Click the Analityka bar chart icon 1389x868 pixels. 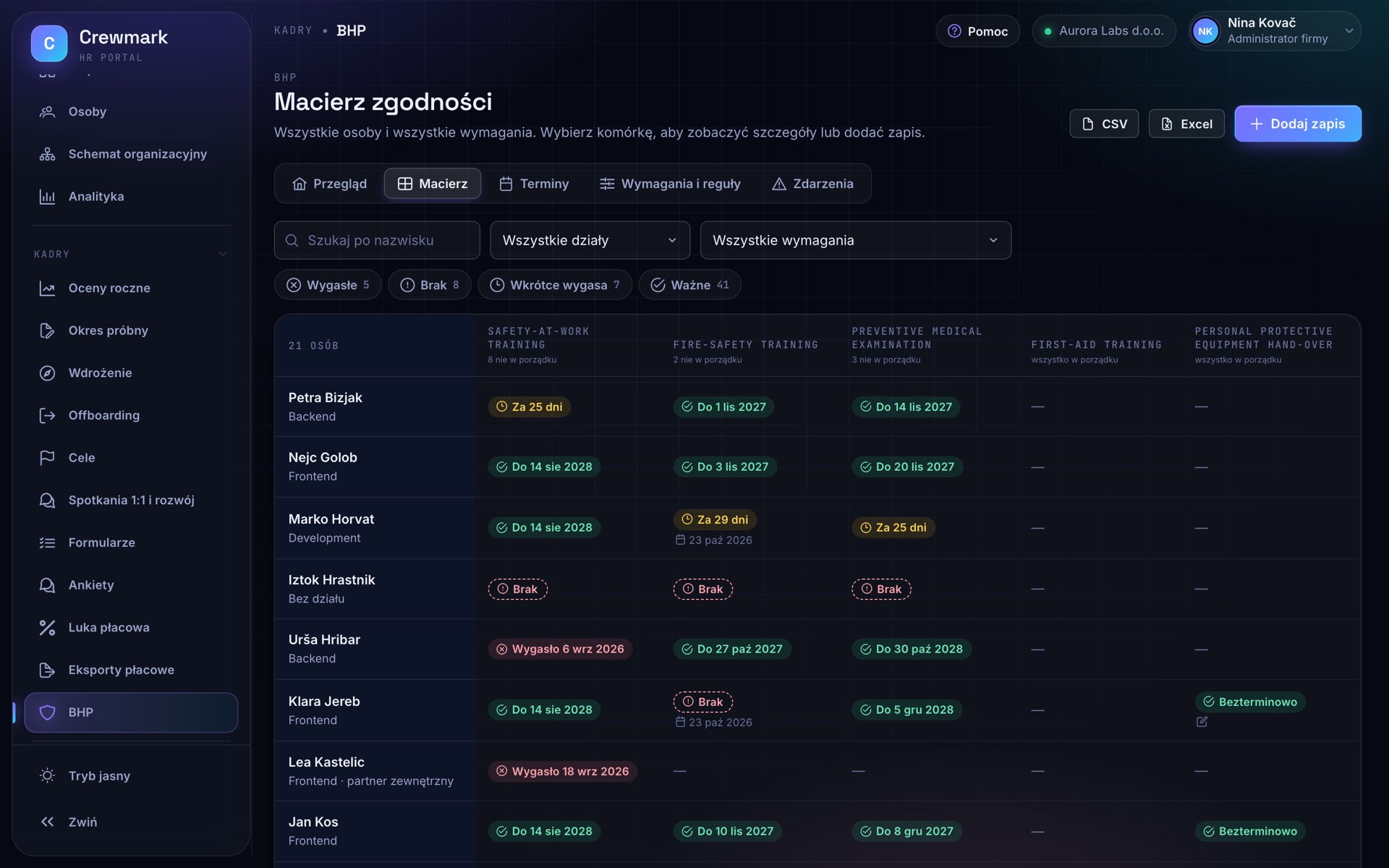[47, 197]
